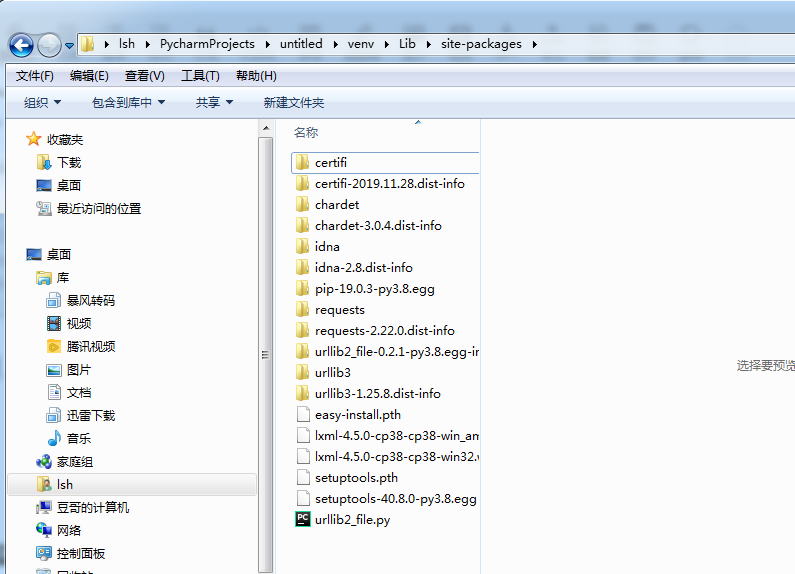
Task: Open the 包含到库中 dropdown
Action: (128, 103)
